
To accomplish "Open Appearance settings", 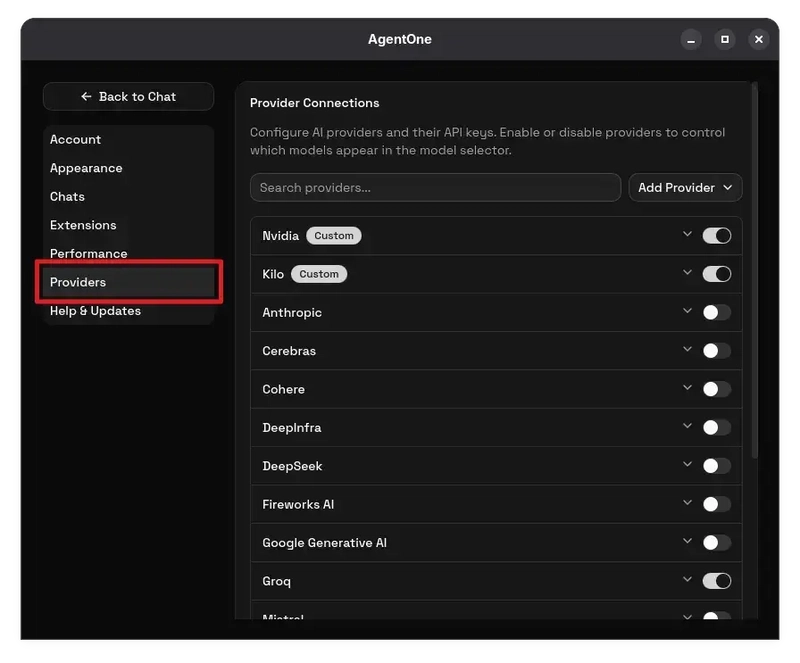I will coord(129,168).
